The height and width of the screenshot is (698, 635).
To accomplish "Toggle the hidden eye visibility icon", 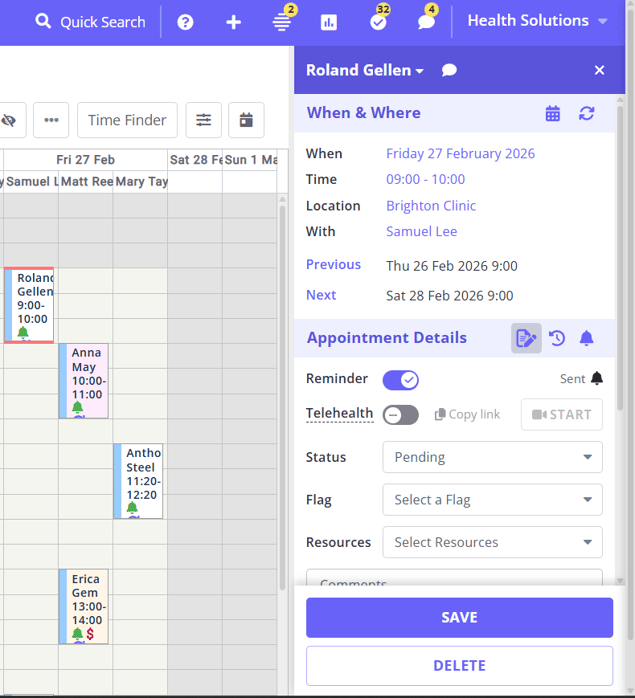I will coord(9,120).
